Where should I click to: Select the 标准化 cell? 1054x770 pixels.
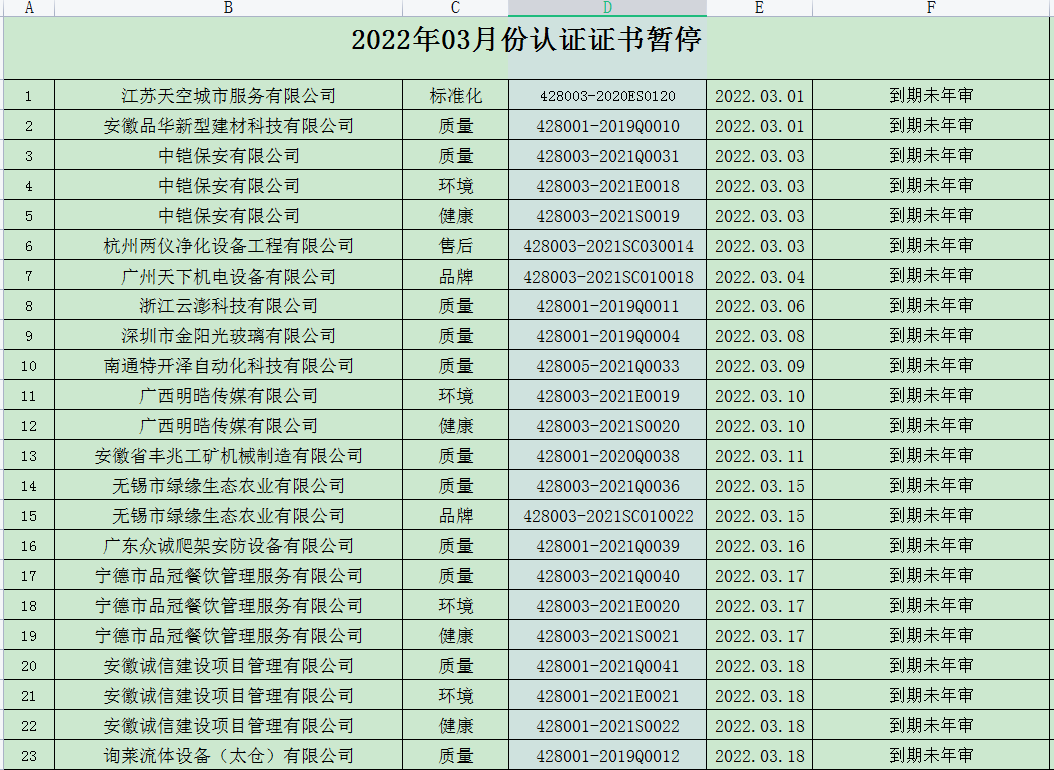456,96
